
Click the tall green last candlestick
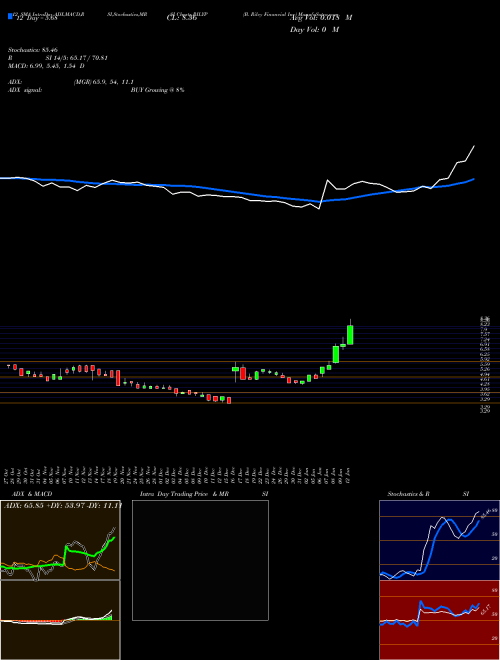tap(350, 335)
